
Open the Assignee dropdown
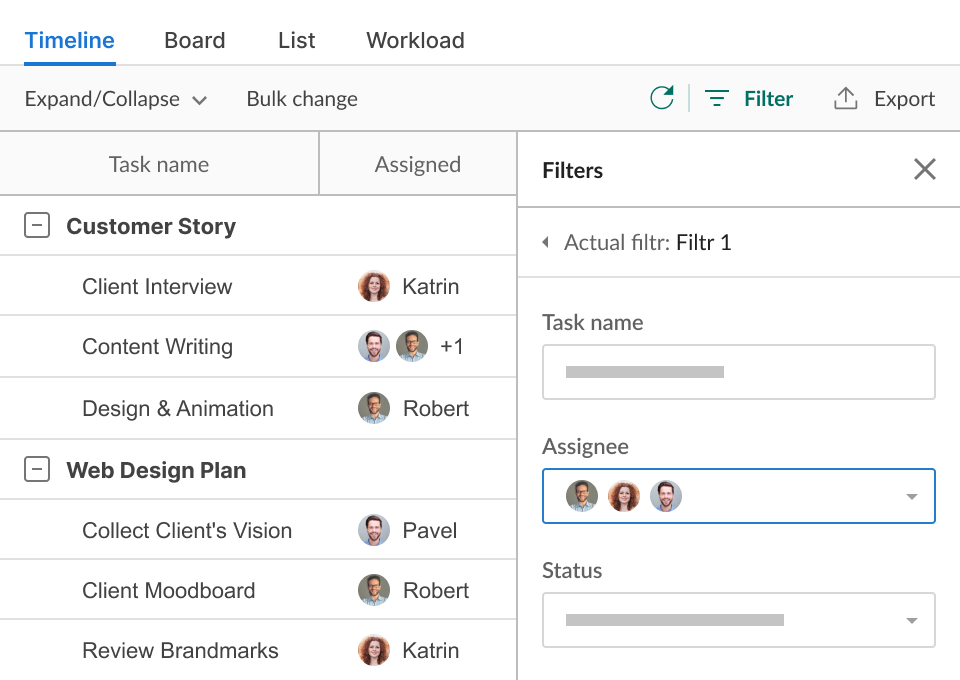coord(910,497)
